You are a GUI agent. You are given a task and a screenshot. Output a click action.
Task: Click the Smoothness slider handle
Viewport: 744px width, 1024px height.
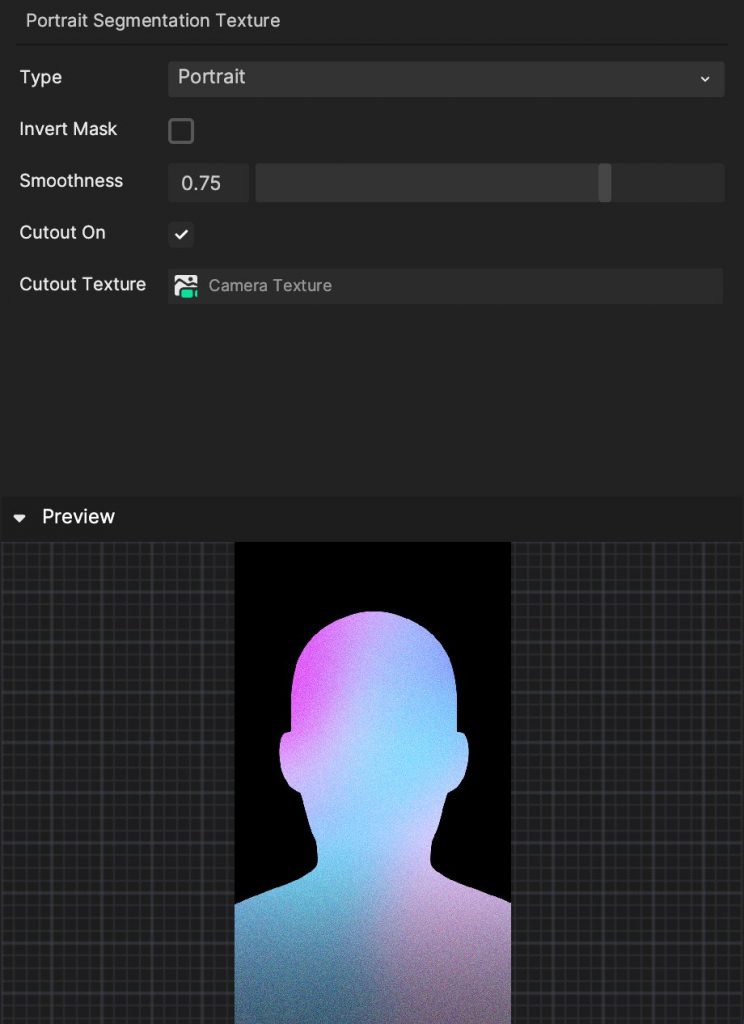[x=605, y=183]
